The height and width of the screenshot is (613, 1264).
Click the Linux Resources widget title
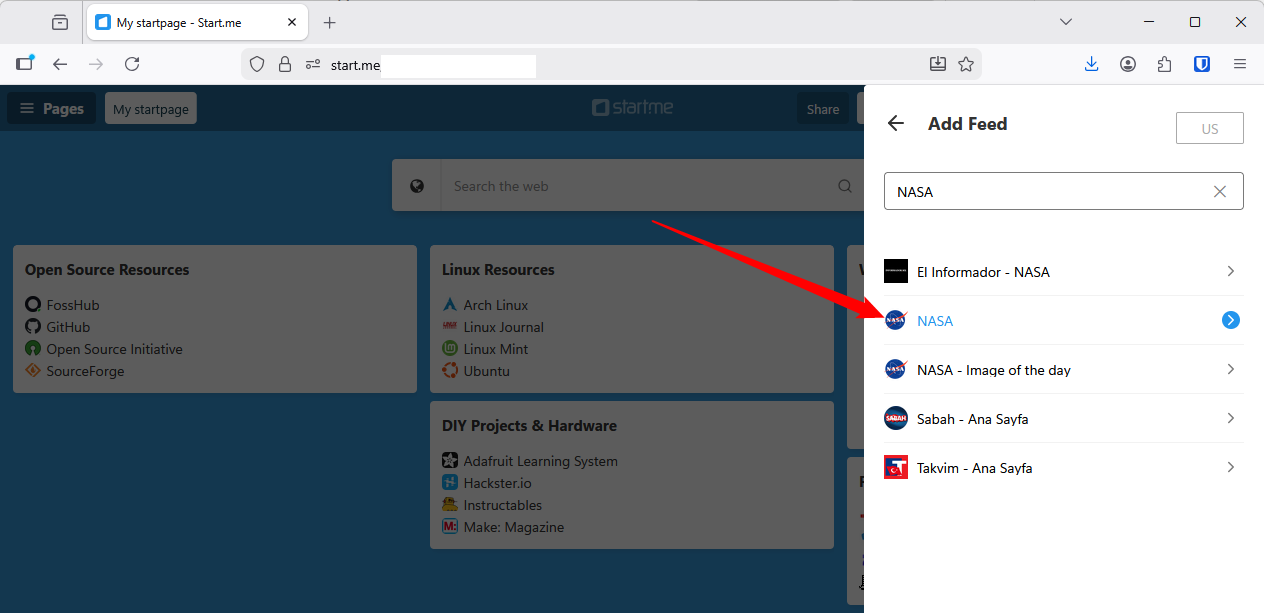[498, 269]
